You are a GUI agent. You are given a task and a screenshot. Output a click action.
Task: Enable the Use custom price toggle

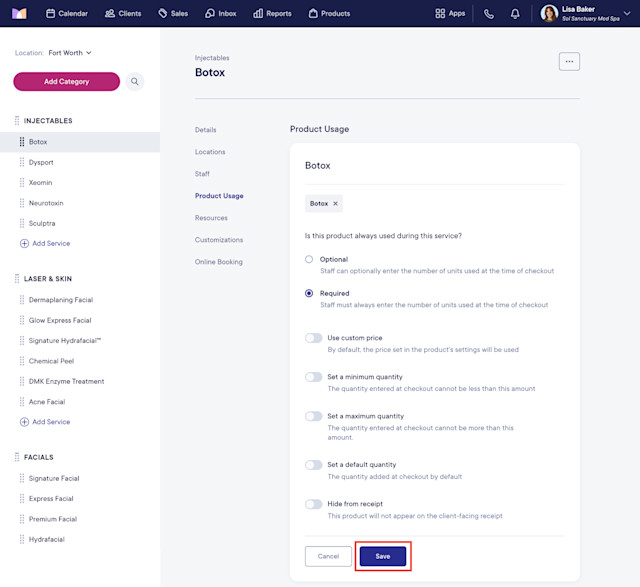tap(313, 338)
